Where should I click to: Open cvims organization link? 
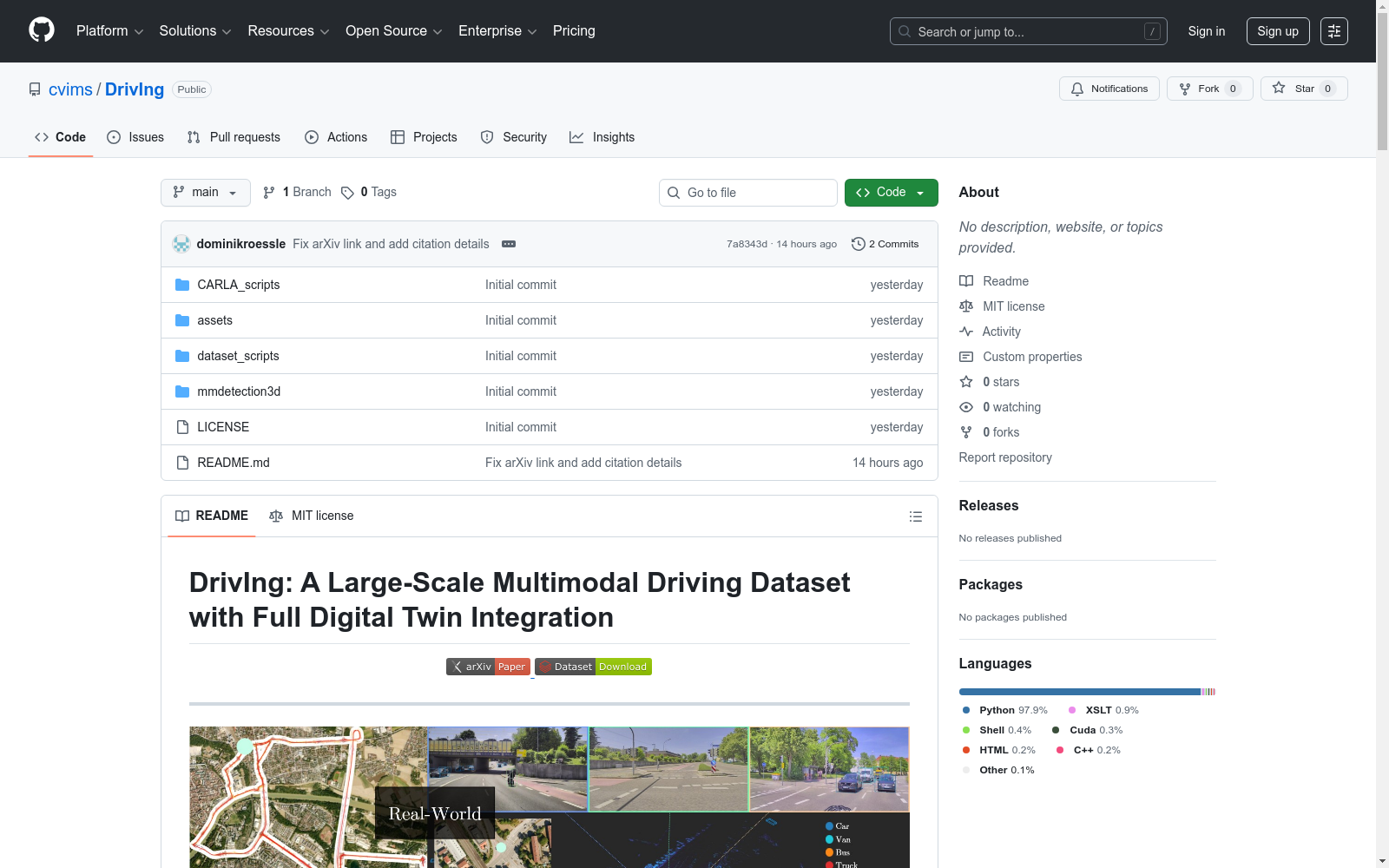tap(70, 89)
